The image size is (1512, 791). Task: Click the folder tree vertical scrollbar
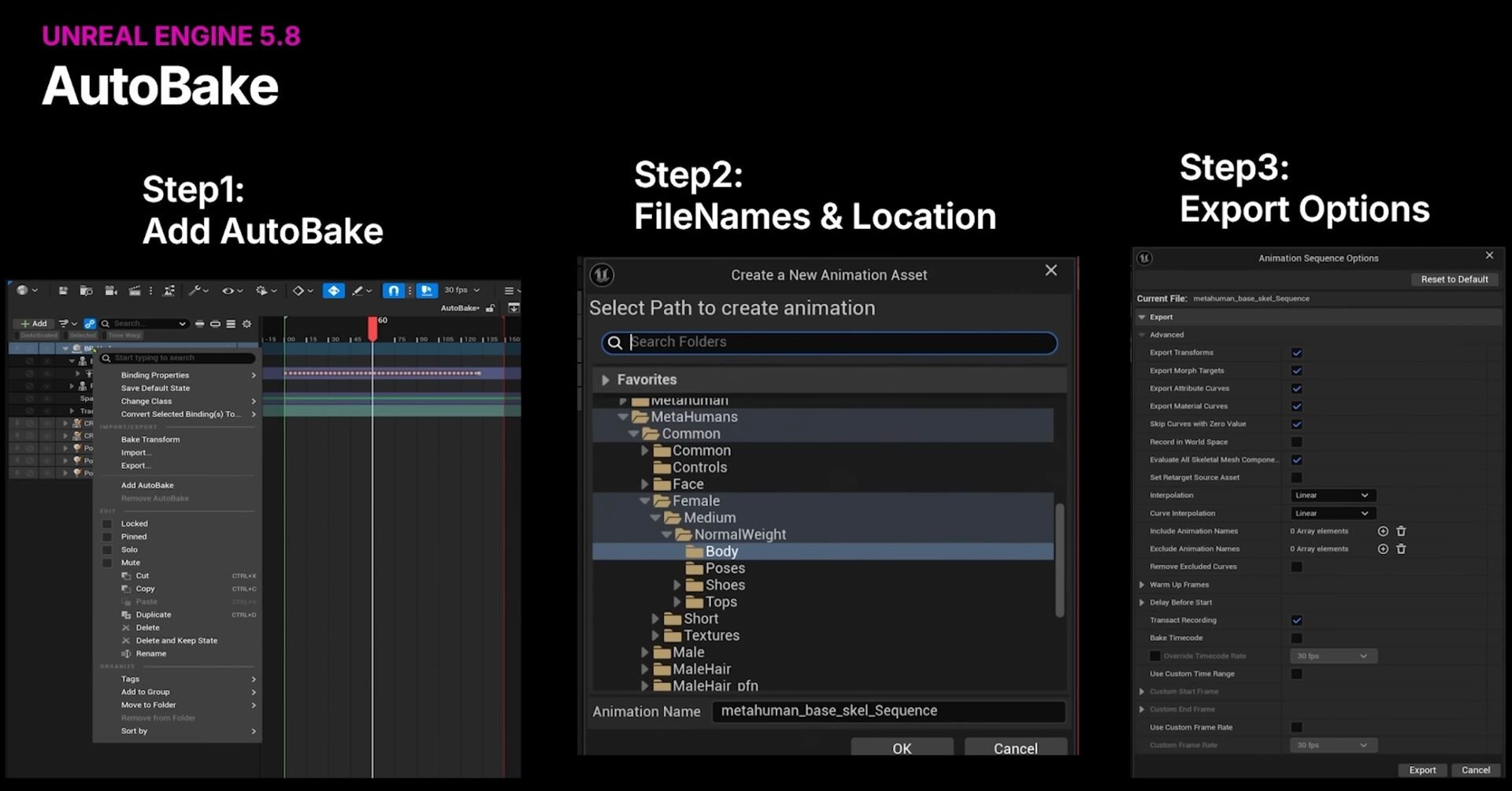click(1060, 560)
